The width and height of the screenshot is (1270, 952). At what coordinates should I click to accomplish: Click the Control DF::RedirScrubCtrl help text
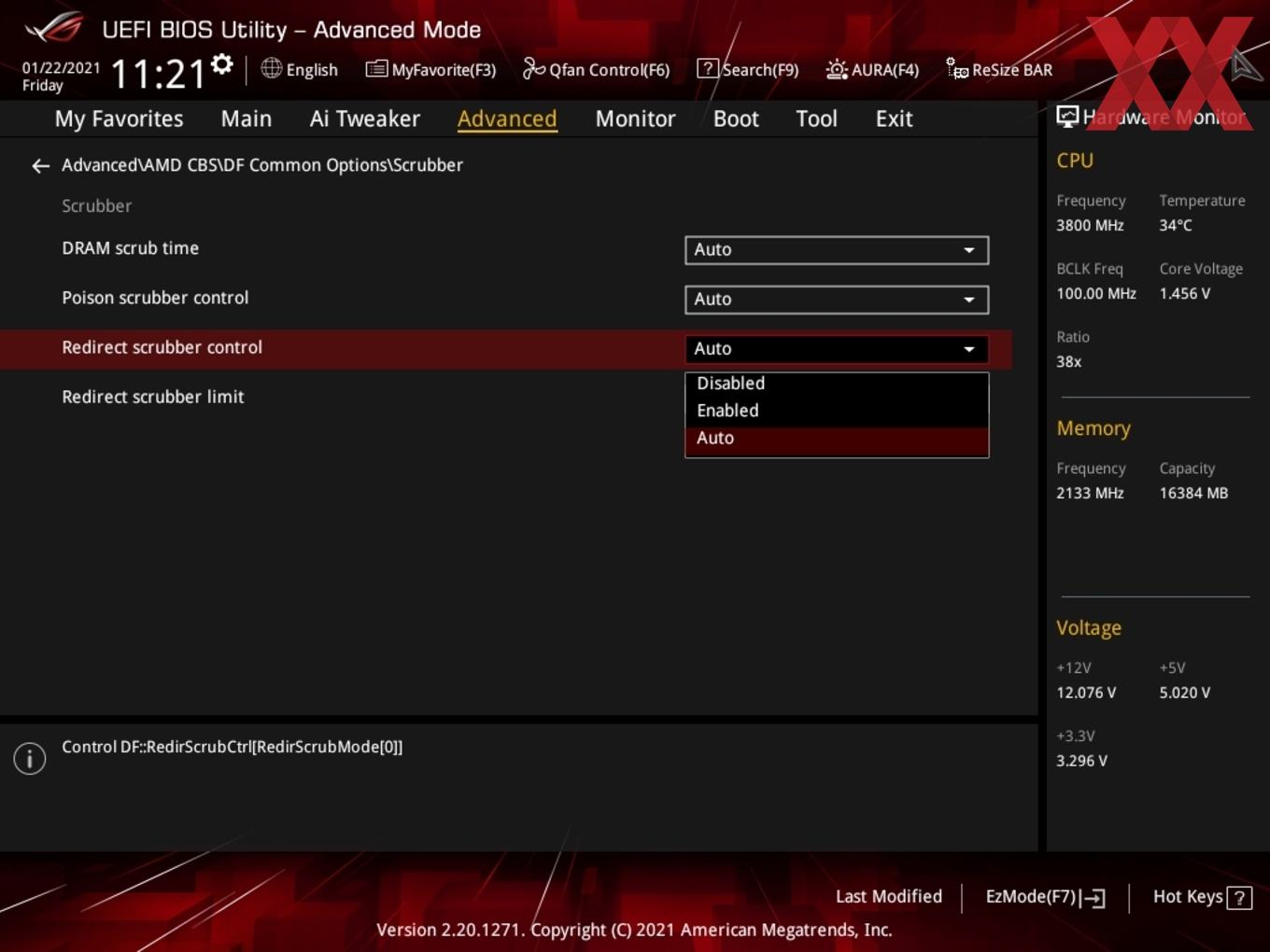coord(233,748)
